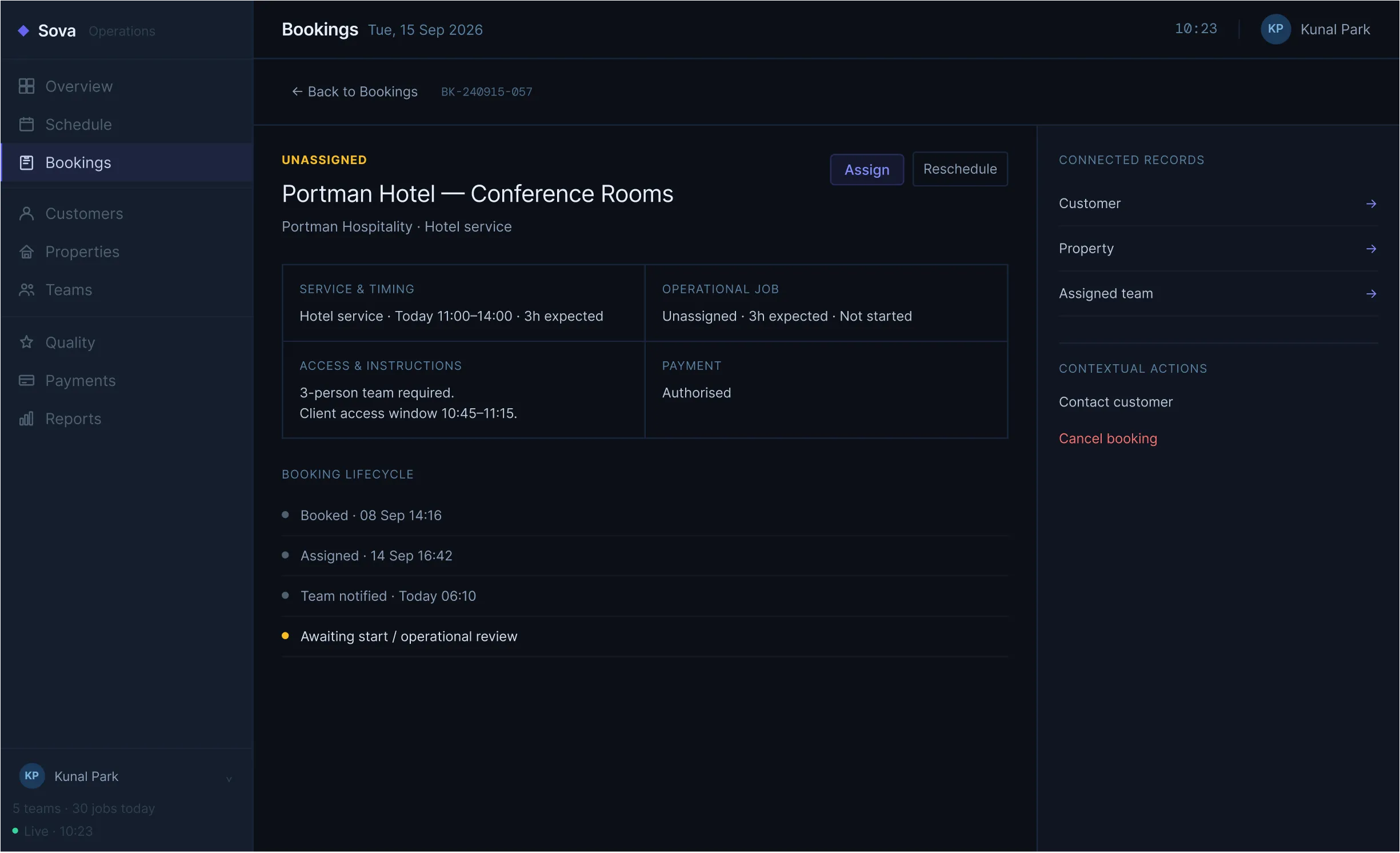This screenshot has width=1400, height=853.
Task: Open Reports from the sidebar
Action: point(127,418)
